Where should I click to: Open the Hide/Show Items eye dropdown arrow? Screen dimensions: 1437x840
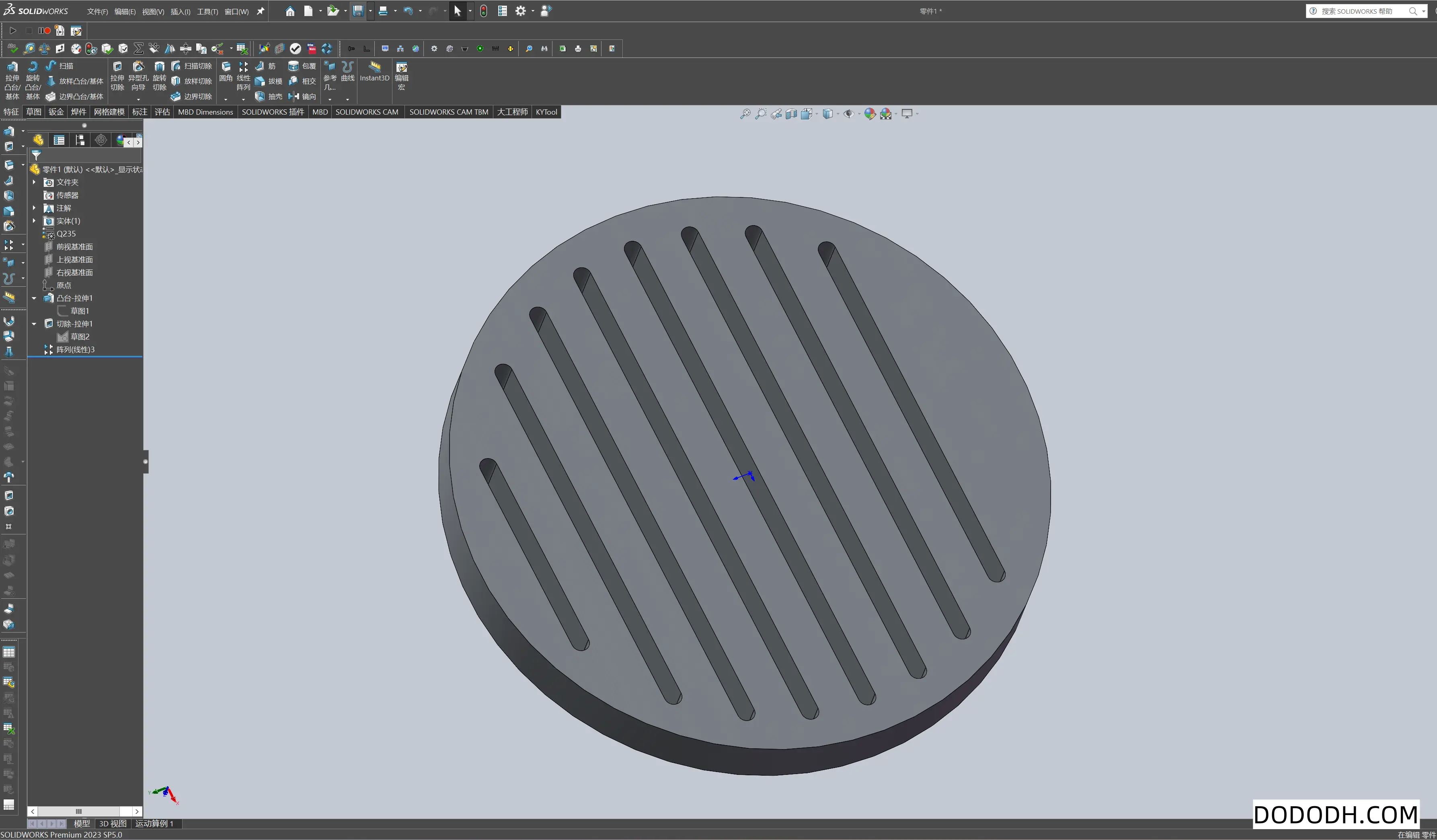pos(859,114)
